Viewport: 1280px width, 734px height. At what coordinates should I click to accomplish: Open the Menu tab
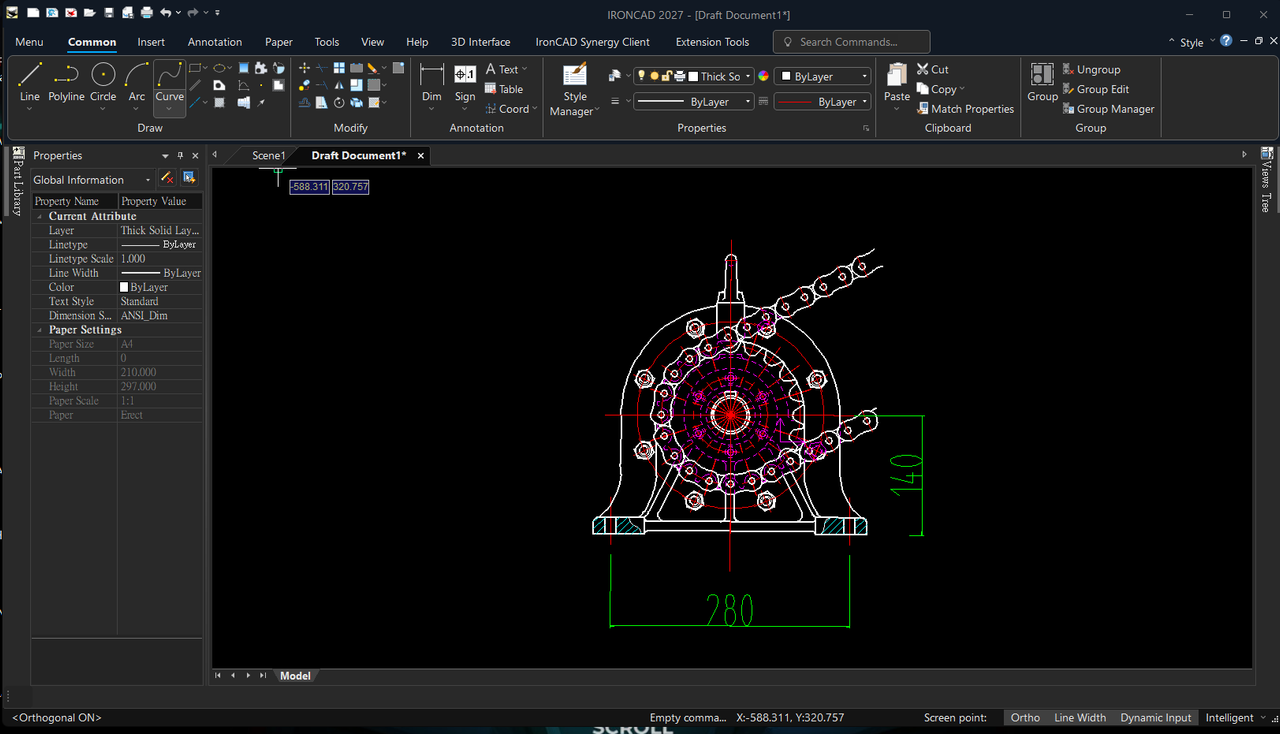tap(29, 42)
